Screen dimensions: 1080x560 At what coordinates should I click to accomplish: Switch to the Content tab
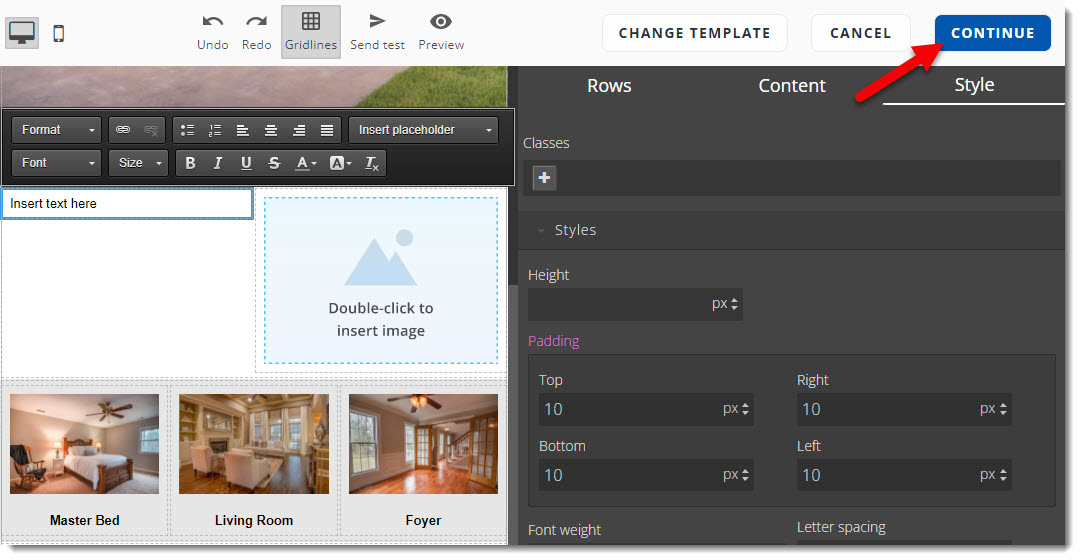coord(792,86)
